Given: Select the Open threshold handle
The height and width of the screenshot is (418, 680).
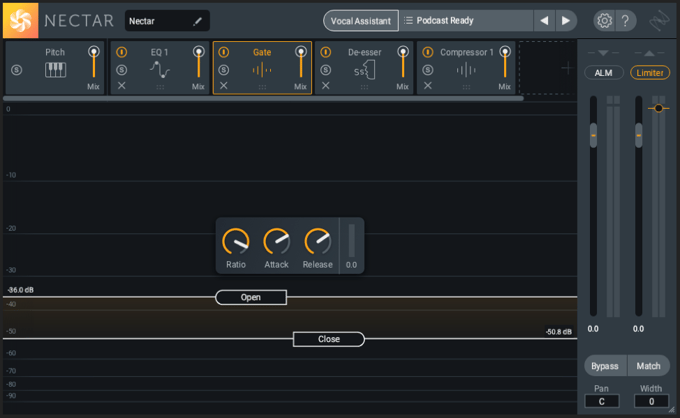Looking at the screenshot, I should pos(251,297).
